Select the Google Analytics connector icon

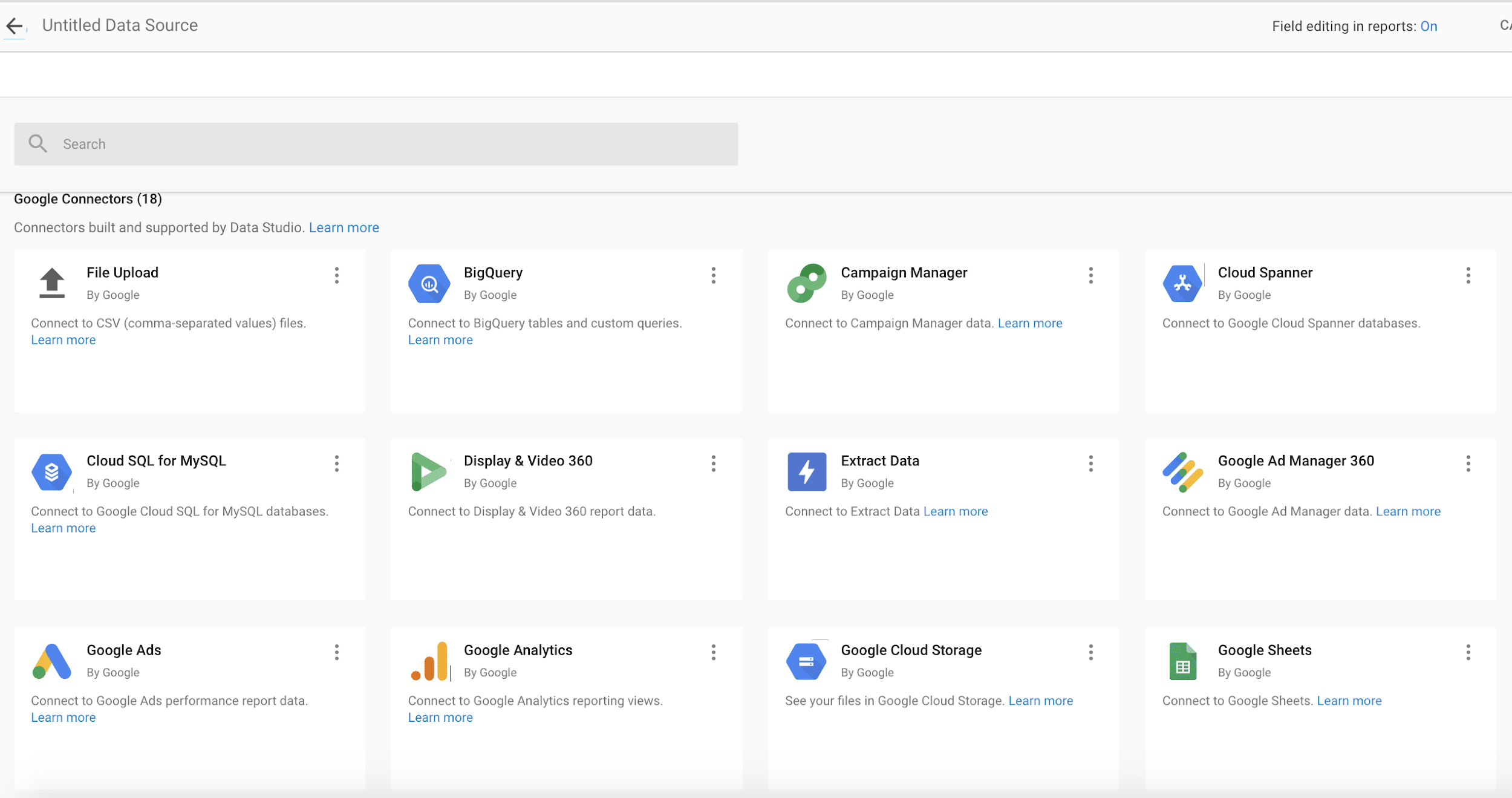pyautogui.click(x=430, y=661)
